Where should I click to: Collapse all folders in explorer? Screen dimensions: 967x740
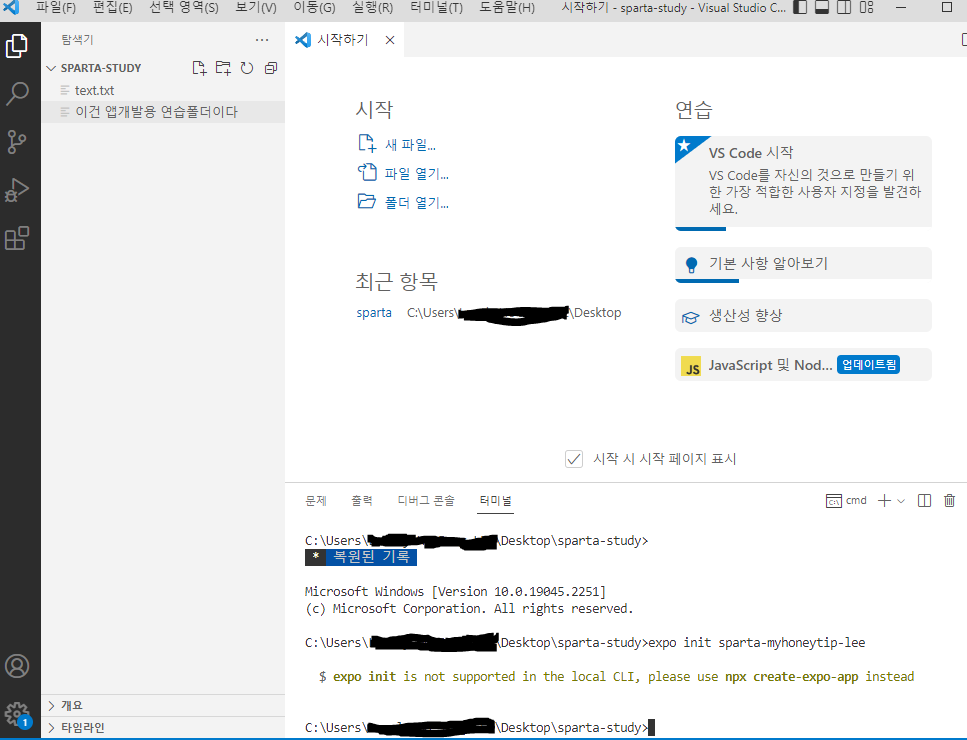(271, 68)
